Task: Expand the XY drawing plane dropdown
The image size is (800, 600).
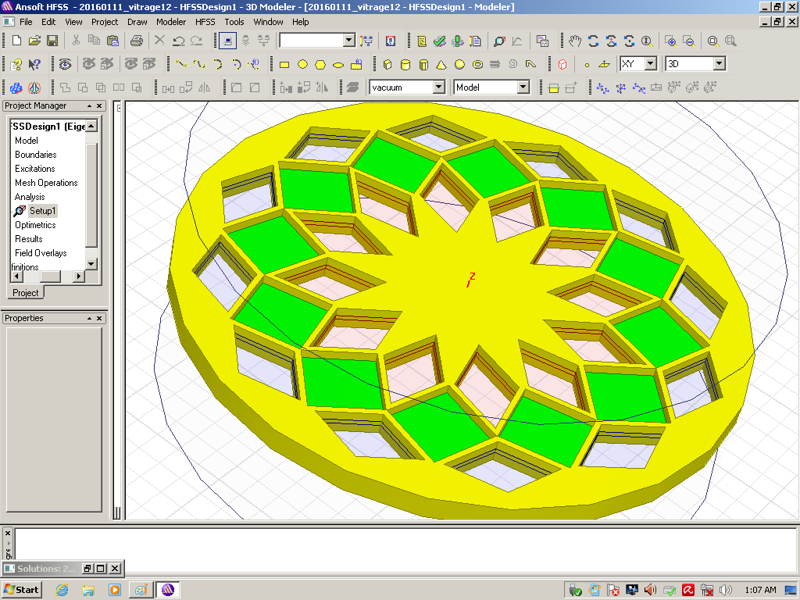Action: pyautogui.click(x=650, y=64)
